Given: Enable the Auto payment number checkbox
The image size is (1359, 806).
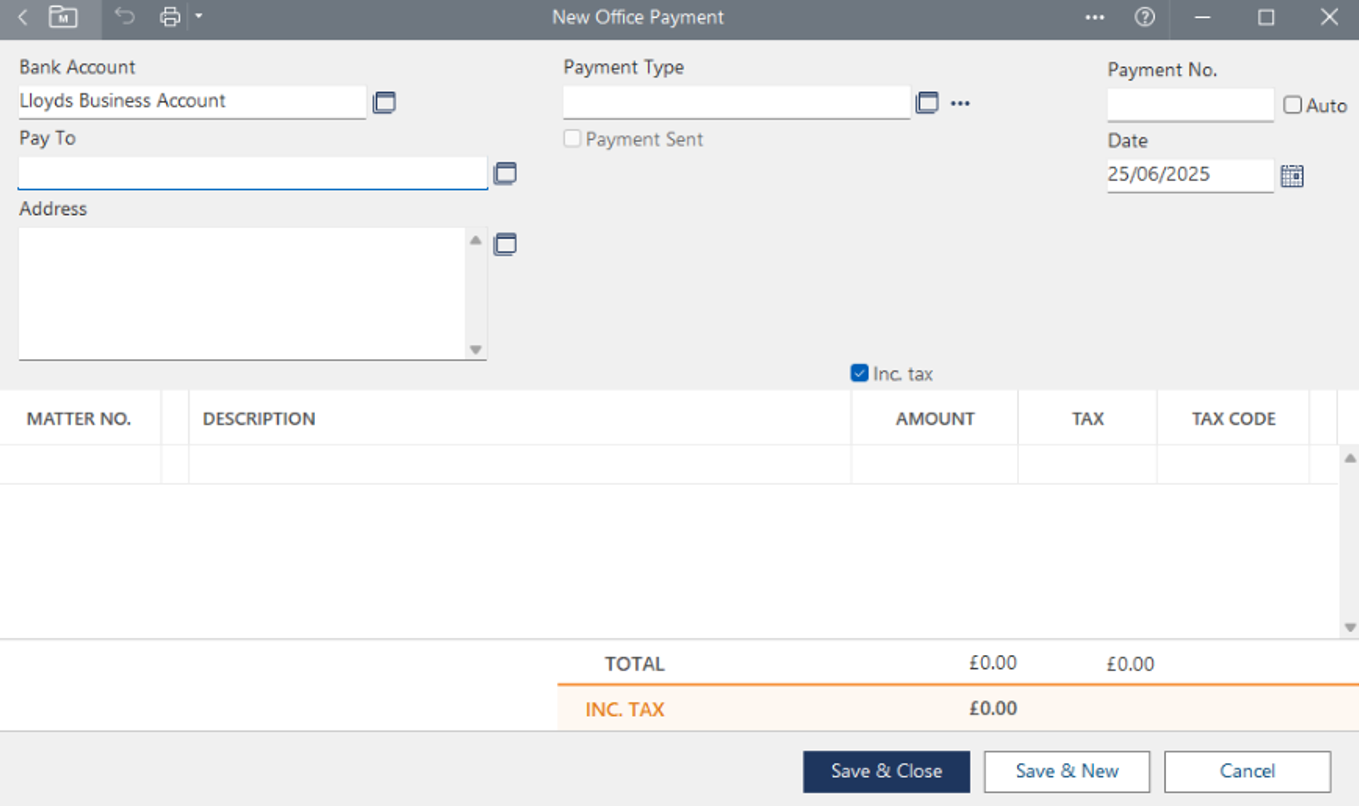Looking at the screenshot, I should point(1293,105).
